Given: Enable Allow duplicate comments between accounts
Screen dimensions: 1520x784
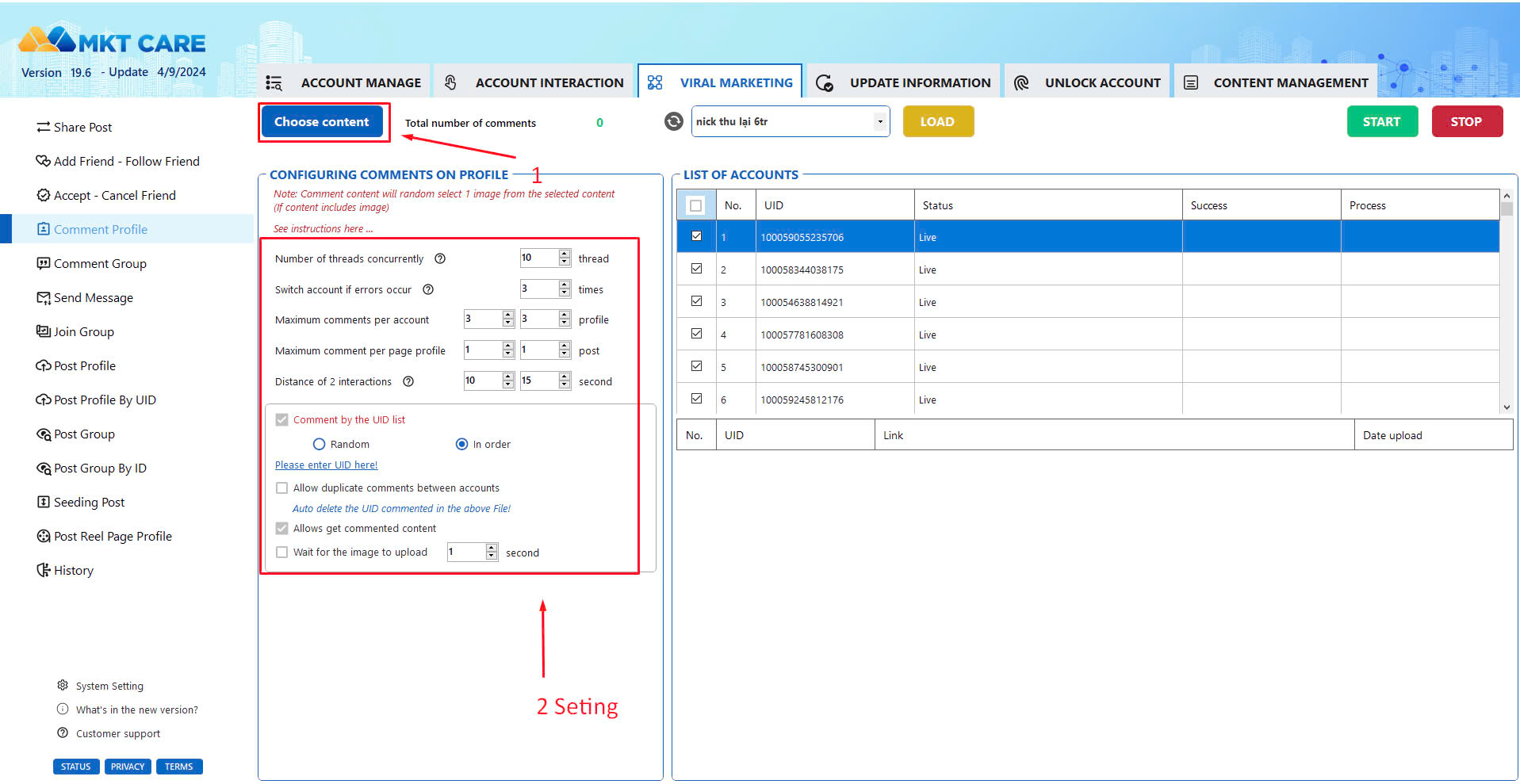Looking at the screenshot, I should tap(281, 488).
